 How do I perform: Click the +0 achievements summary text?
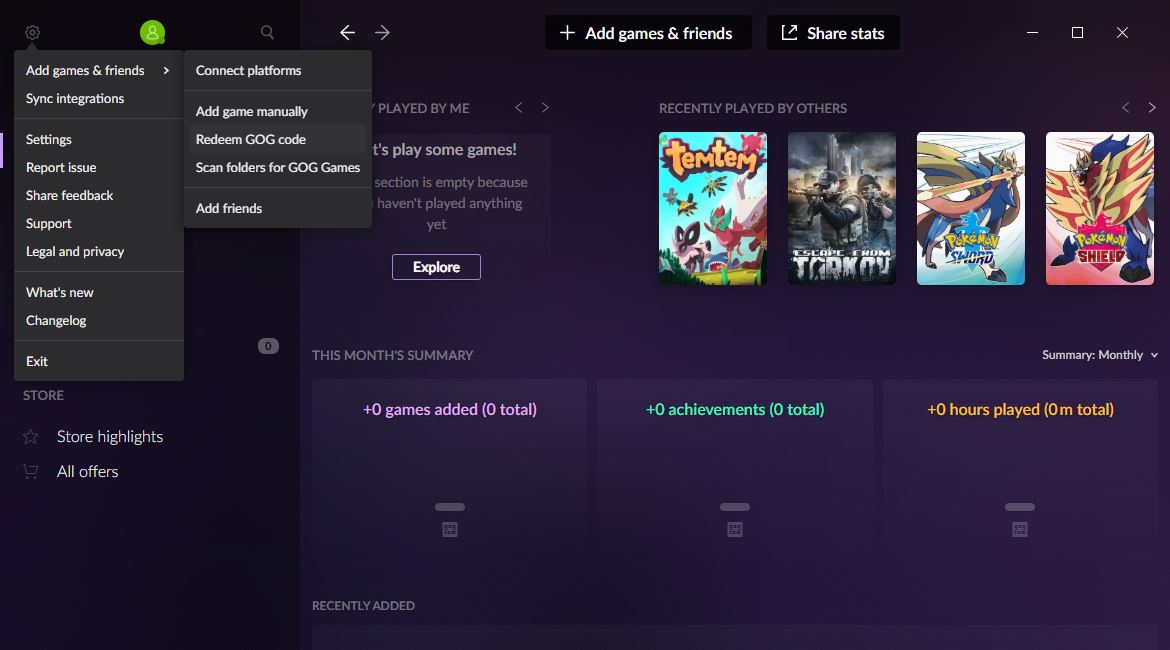click(735, 409)
